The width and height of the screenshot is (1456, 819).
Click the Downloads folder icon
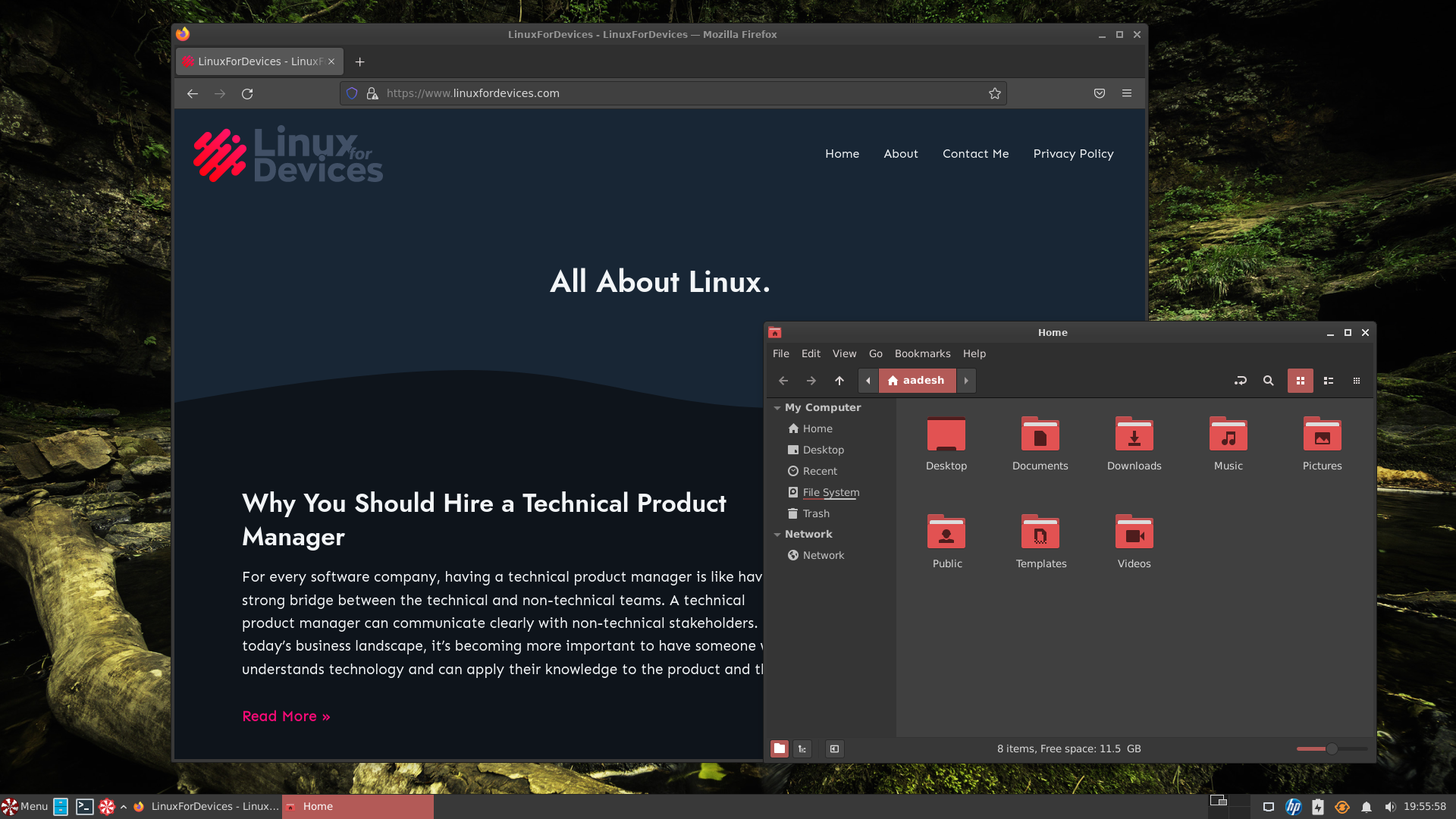1134,436
